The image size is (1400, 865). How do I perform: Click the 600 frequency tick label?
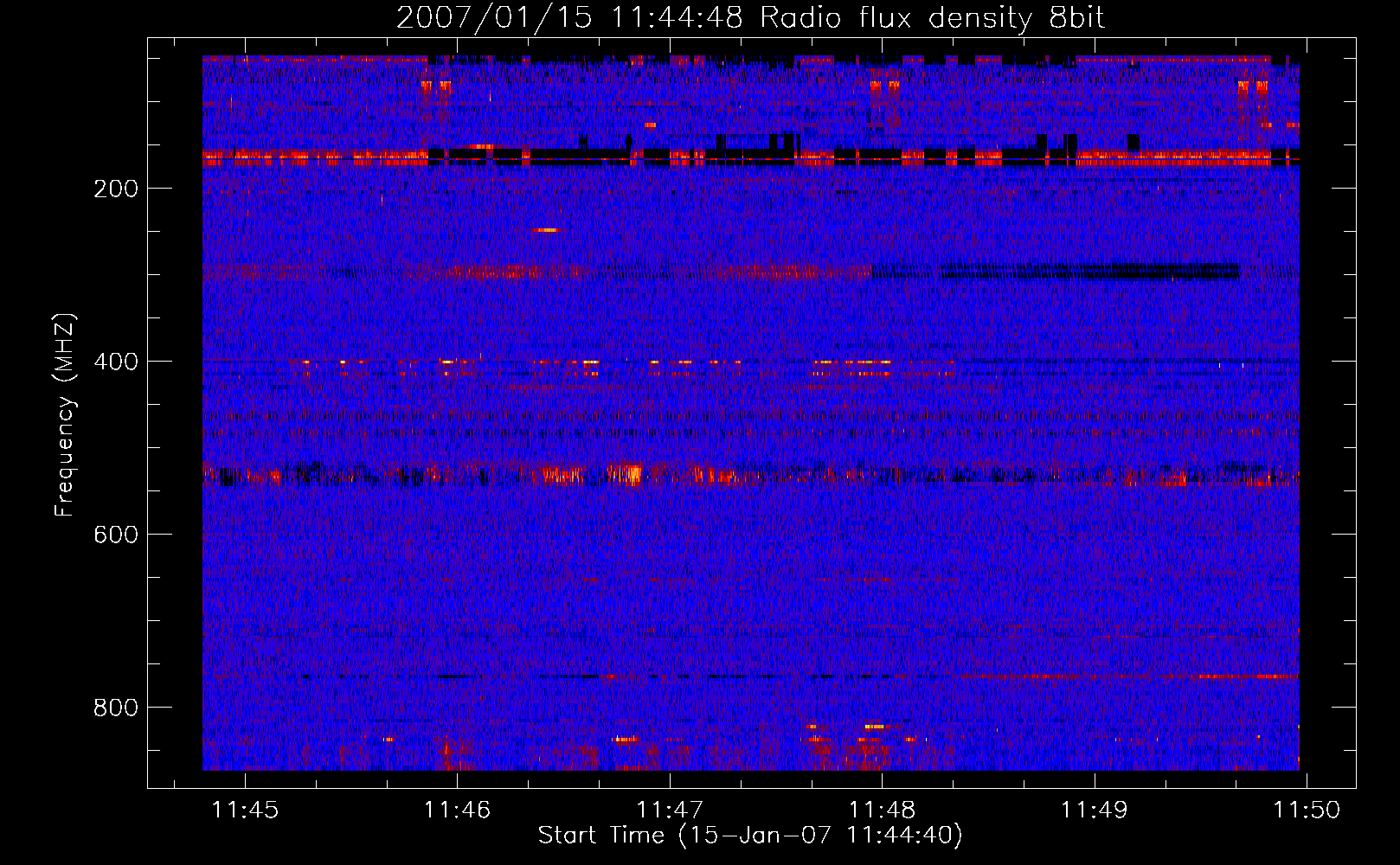pos(116,535)
